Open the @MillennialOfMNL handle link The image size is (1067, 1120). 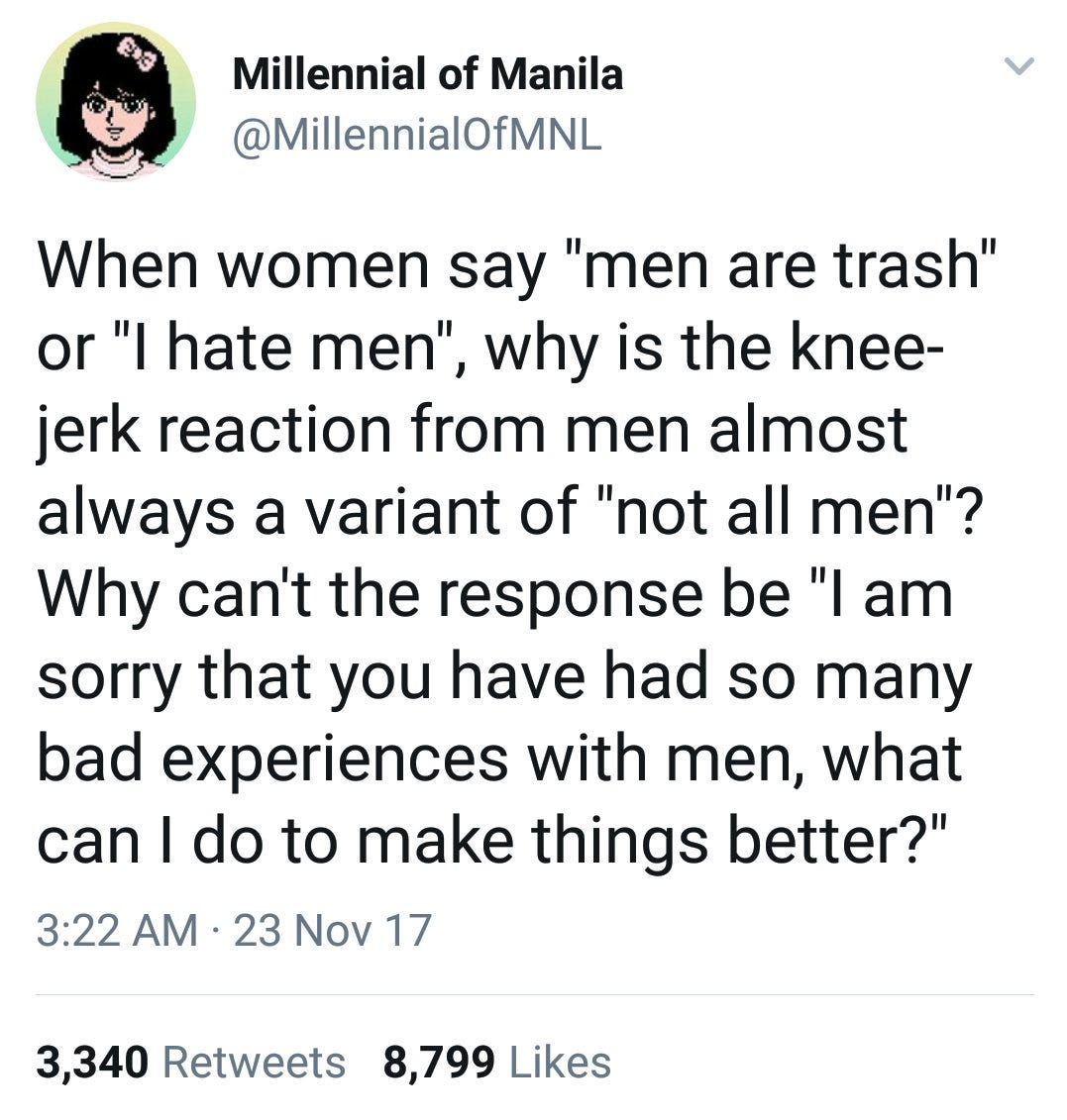(415, 136)
